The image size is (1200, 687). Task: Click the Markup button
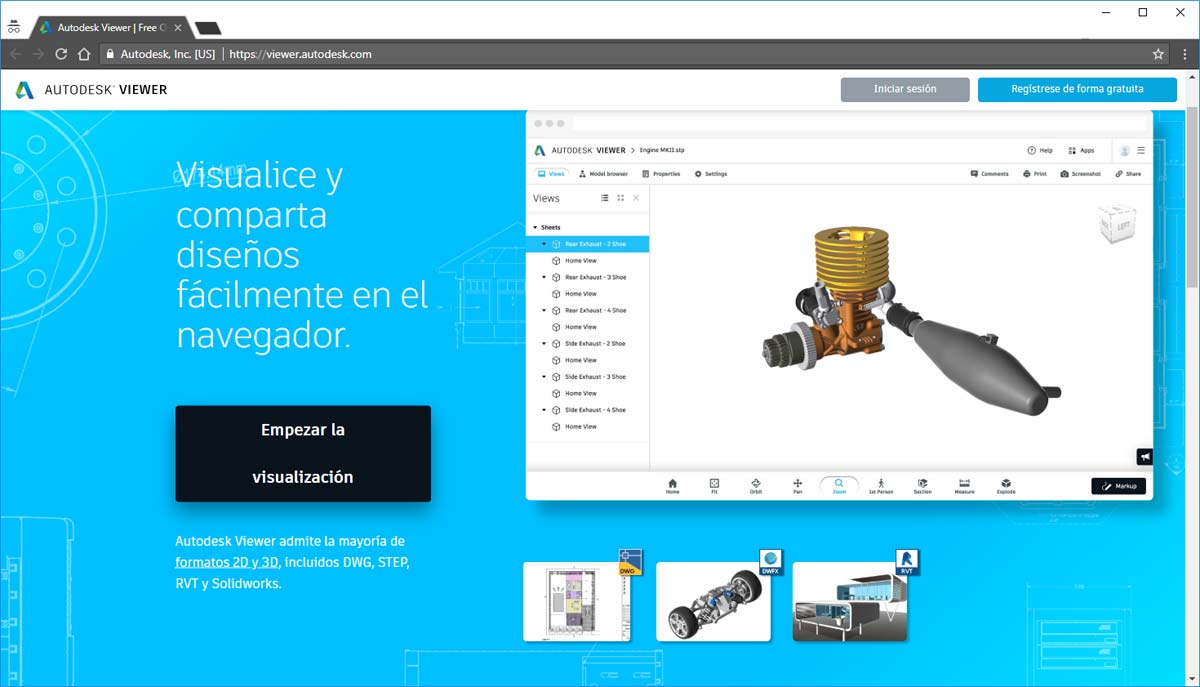click(x=1119, y=486)
